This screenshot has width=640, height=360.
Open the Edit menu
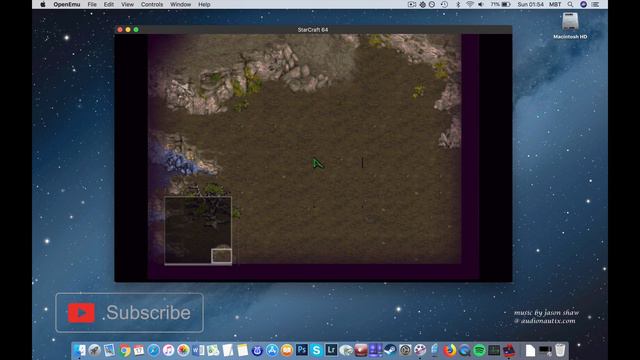click(x=109, y=4)
